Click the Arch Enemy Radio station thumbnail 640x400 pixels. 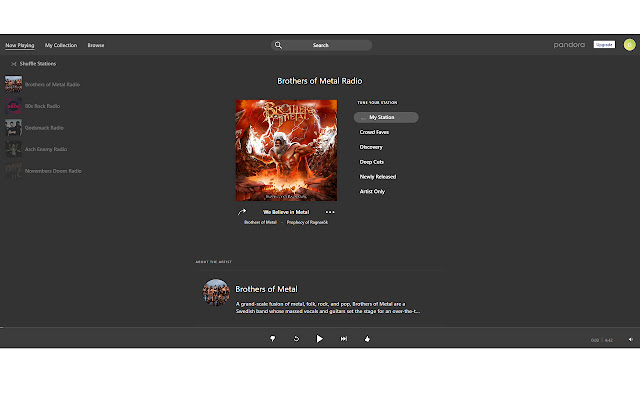coord(13,149)
